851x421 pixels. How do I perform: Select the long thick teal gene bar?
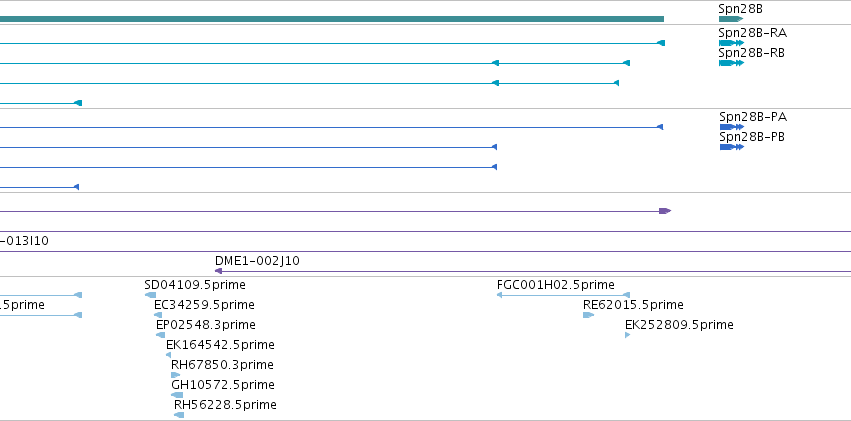[x=332, y=19]
